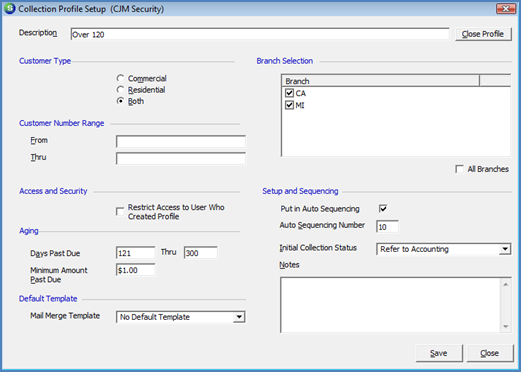Viewport: 521px width, 372px height.
Task: Toggle Put in Auto Sequencing checkbox
Action: pyautogui.click(x=383, y=209)
